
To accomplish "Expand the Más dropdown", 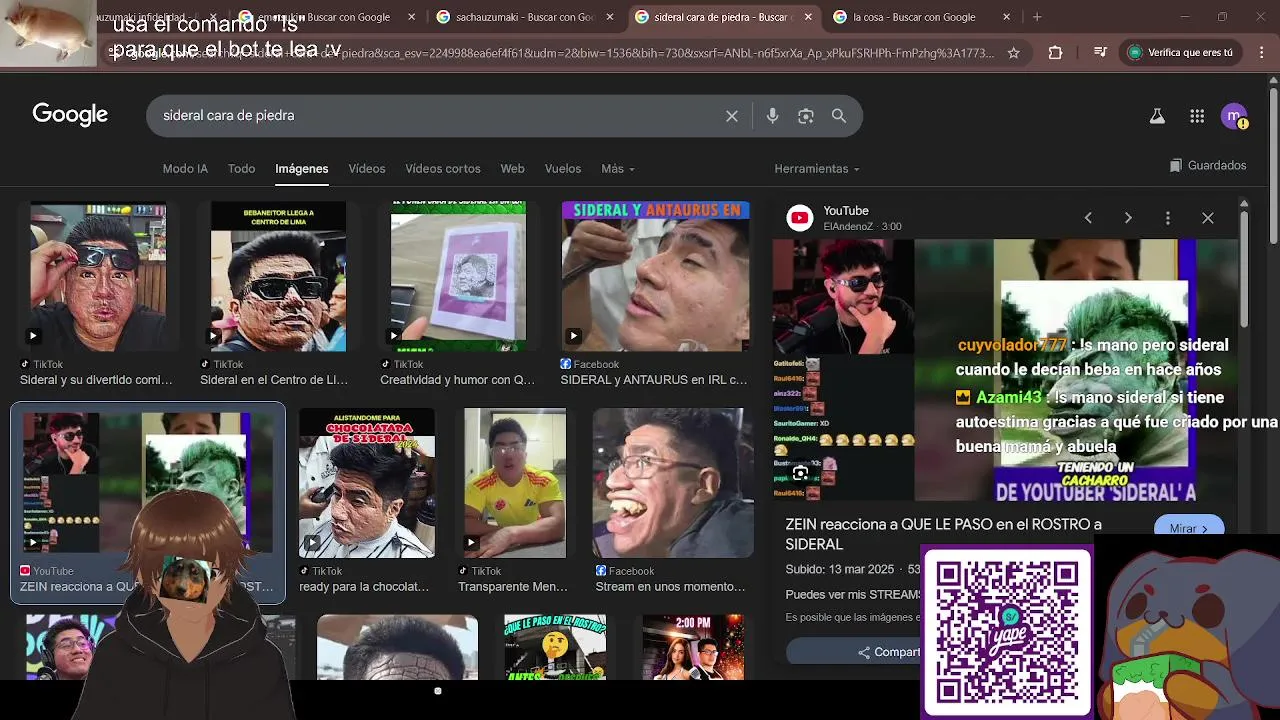I will (618, 169).
